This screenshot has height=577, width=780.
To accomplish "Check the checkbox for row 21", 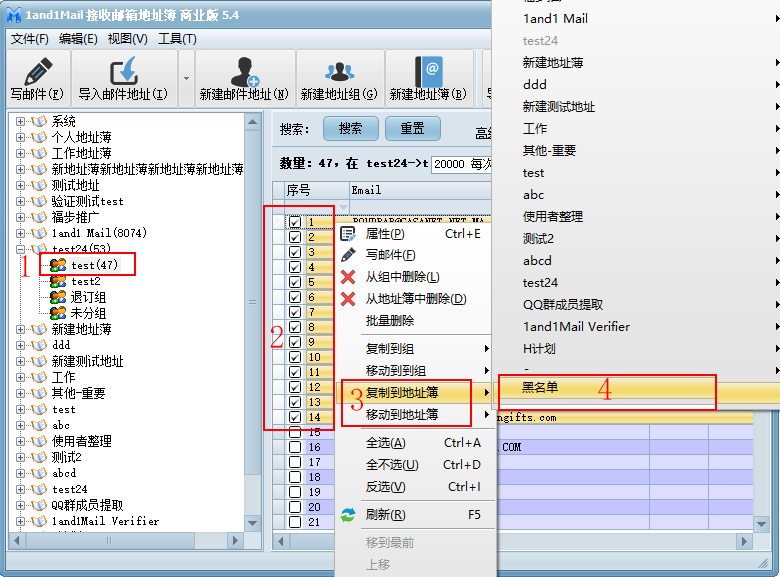I will click(x=295, y=521).
